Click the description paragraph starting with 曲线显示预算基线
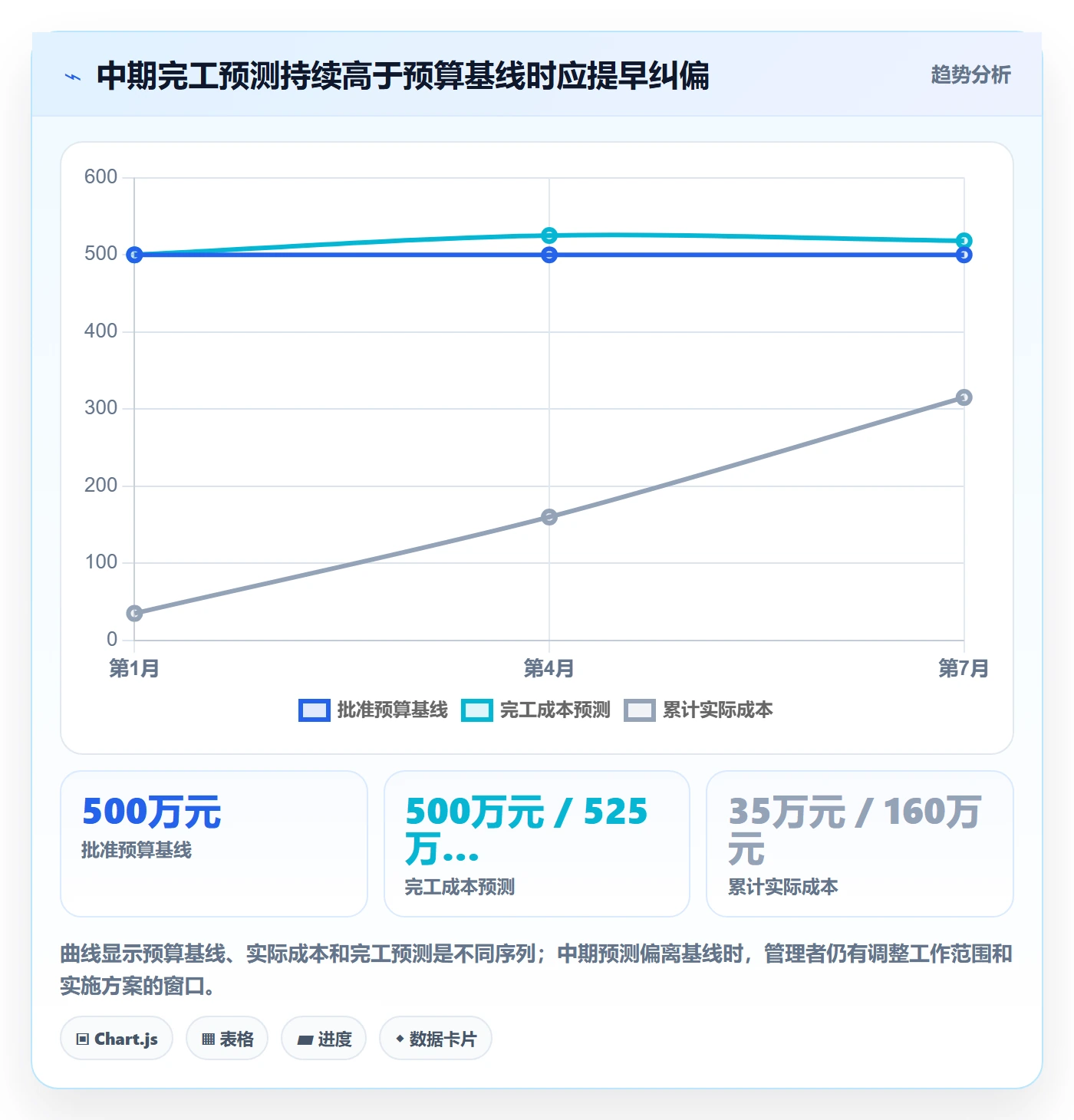The image size is (1074, 1120). (537, 970)
